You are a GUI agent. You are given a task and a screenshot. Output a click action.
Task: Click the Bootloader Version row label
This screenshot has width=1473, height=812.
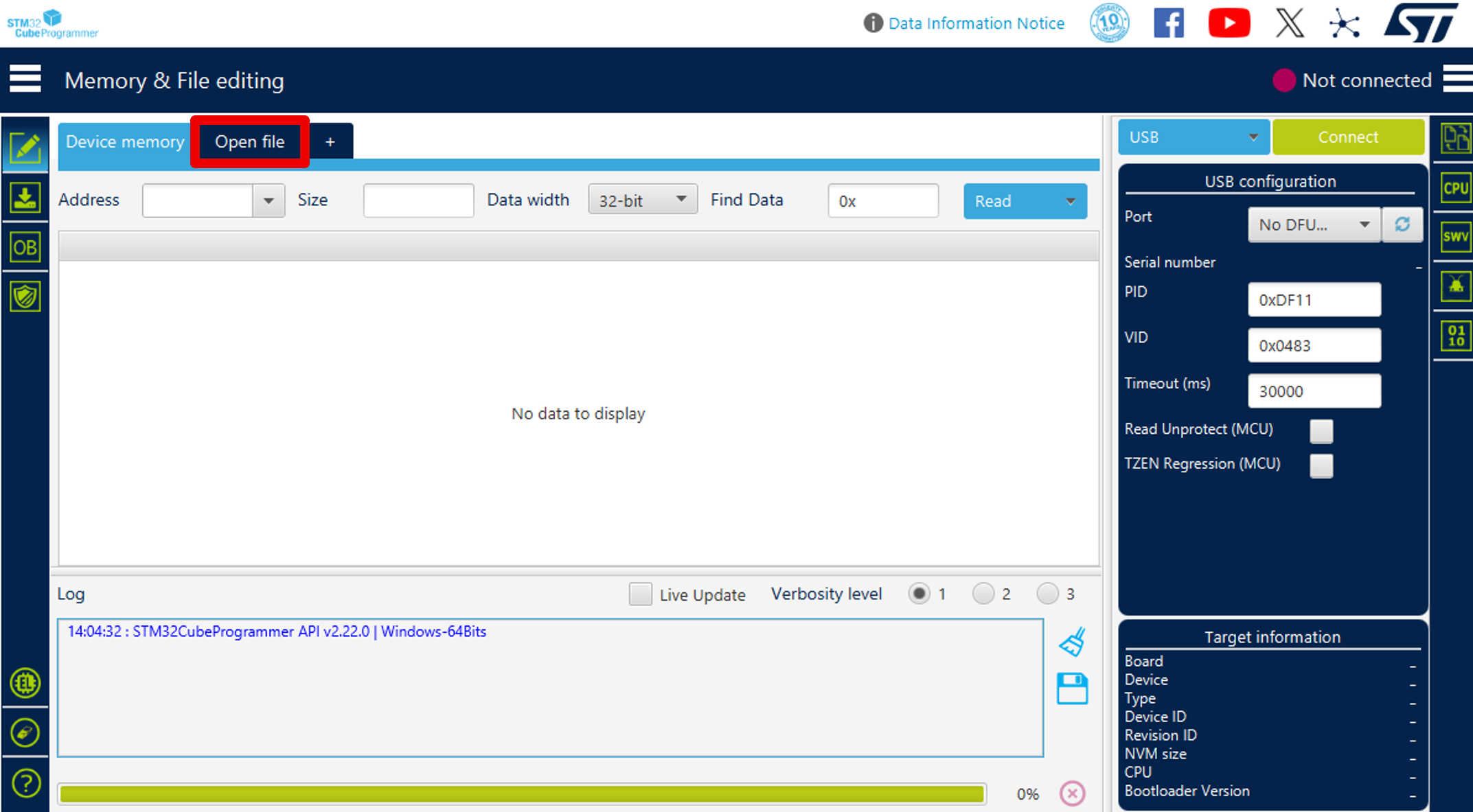click(1187, 791)
